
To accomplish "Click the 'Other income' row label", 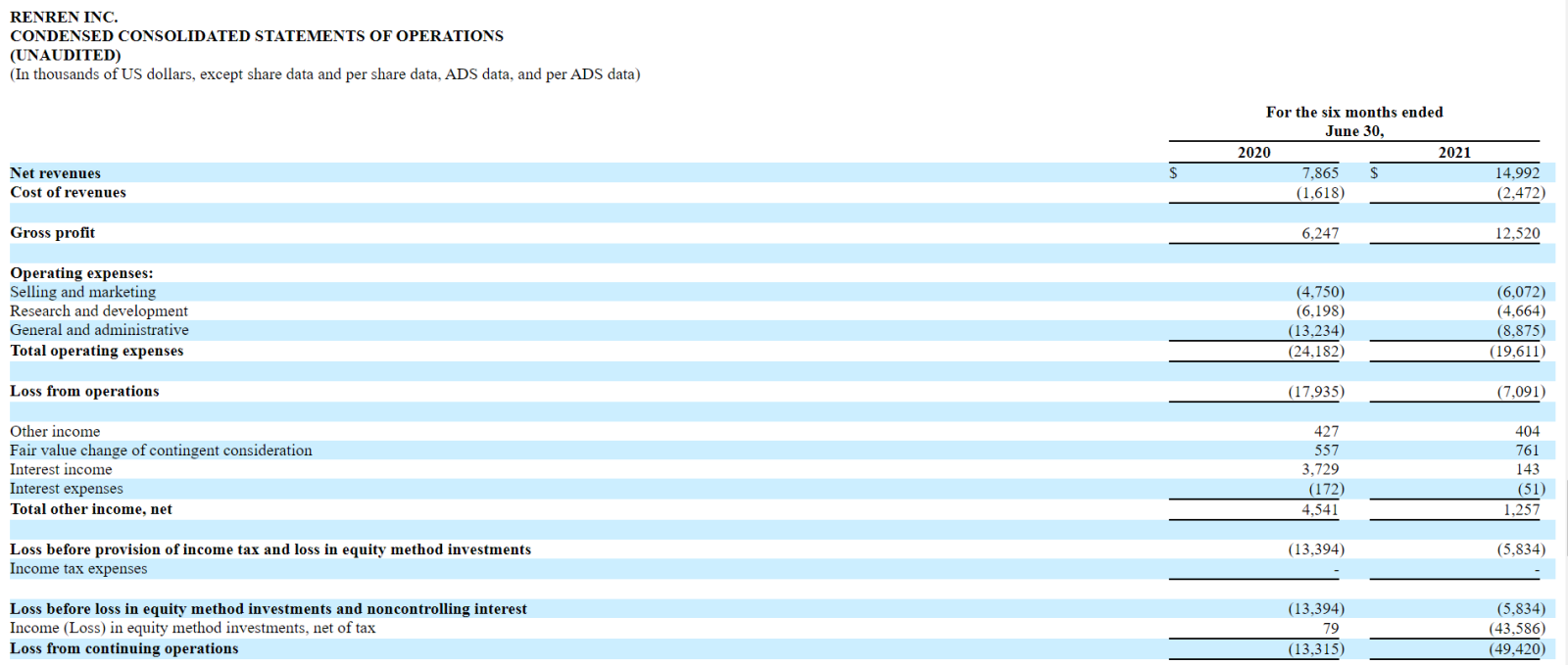I will tap(55, 432).
